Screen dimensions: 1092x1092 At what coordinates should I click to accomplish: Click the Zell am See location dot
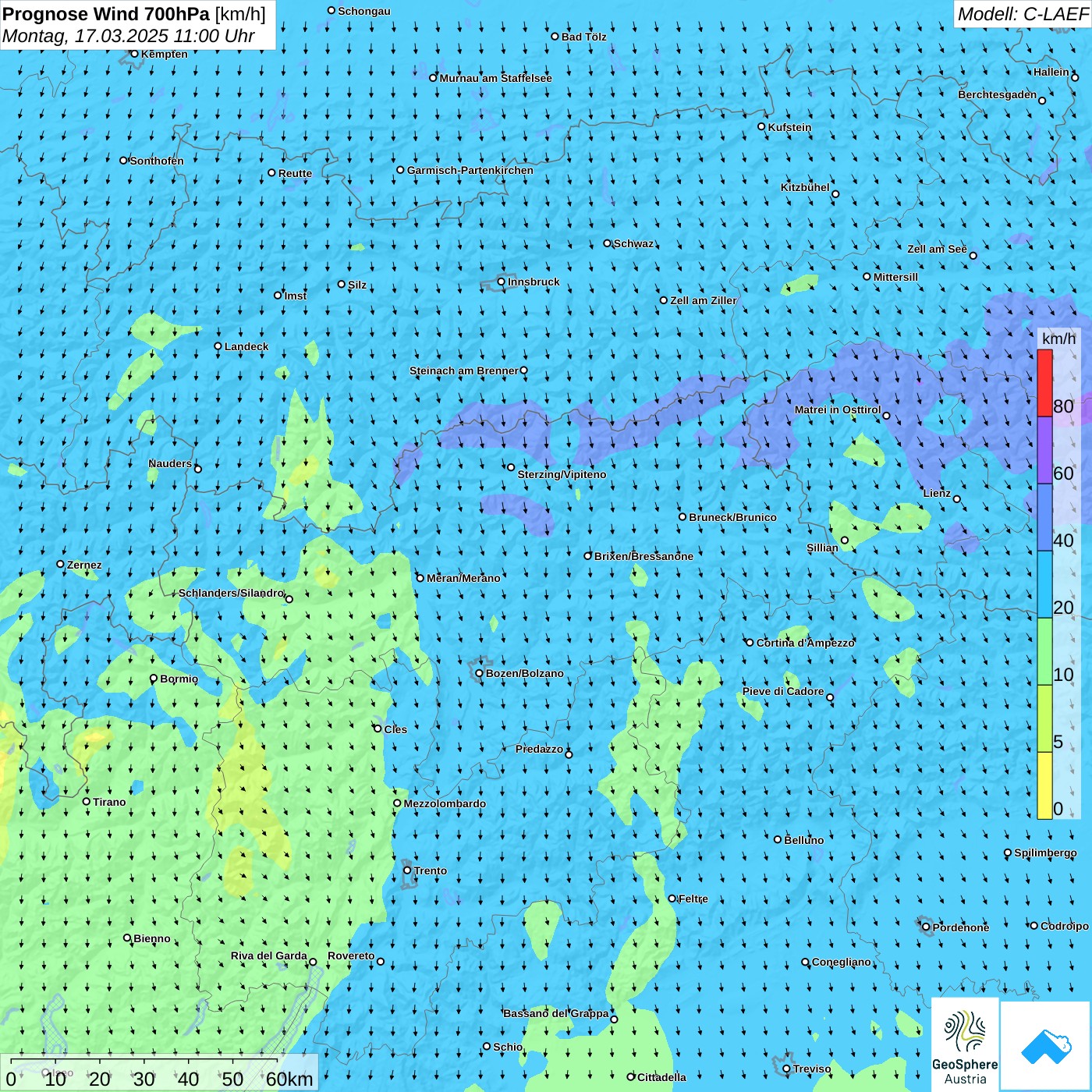pyautogui.click(x=973, y=255)
